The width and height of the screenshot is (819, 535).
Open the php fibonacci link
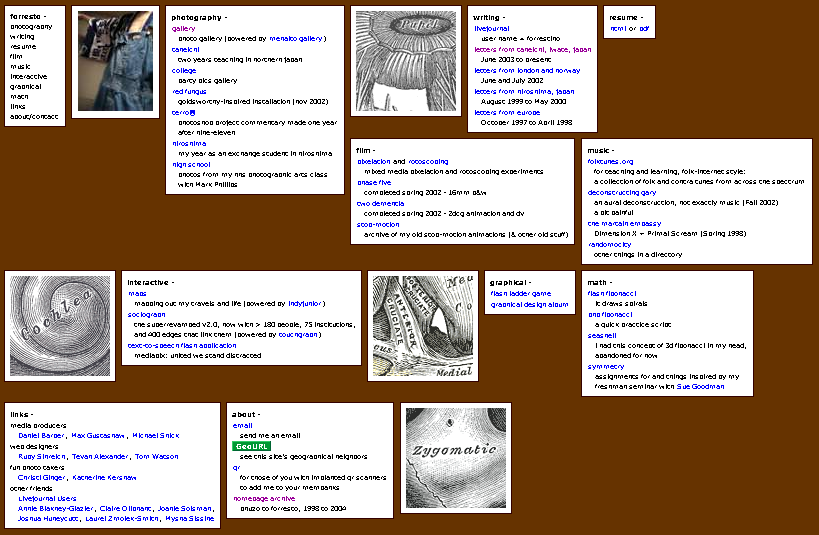tap(610, 315)
